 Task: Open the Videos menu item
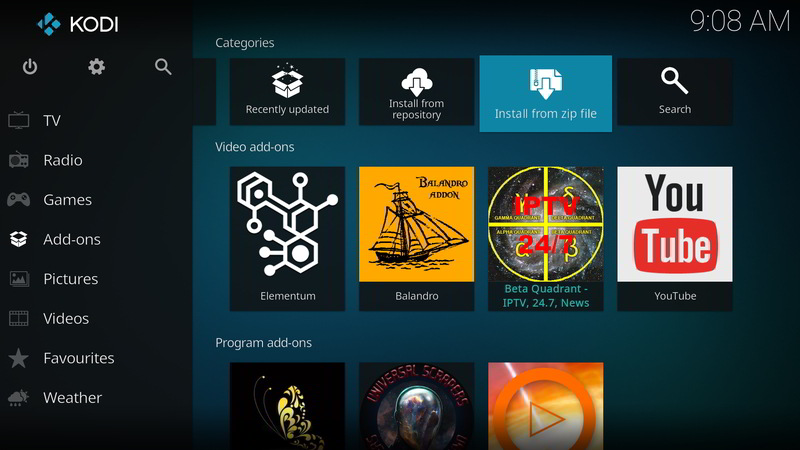point(66,319)
